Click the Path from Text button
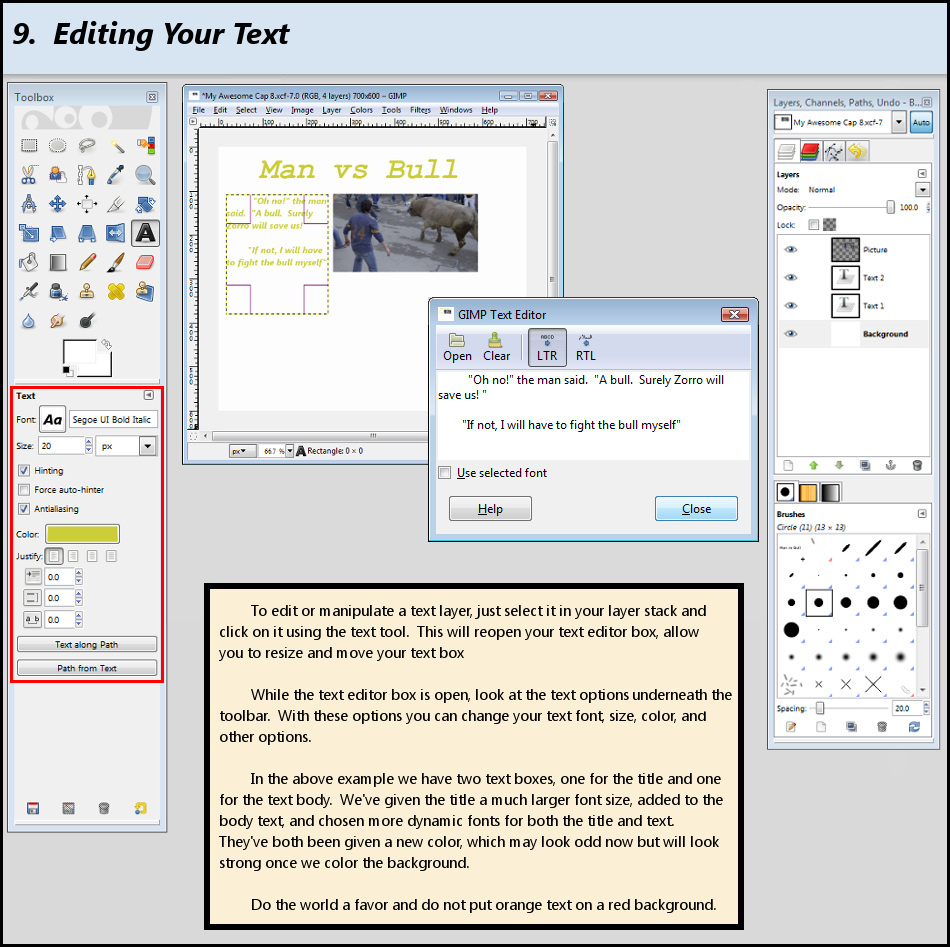 87,668
